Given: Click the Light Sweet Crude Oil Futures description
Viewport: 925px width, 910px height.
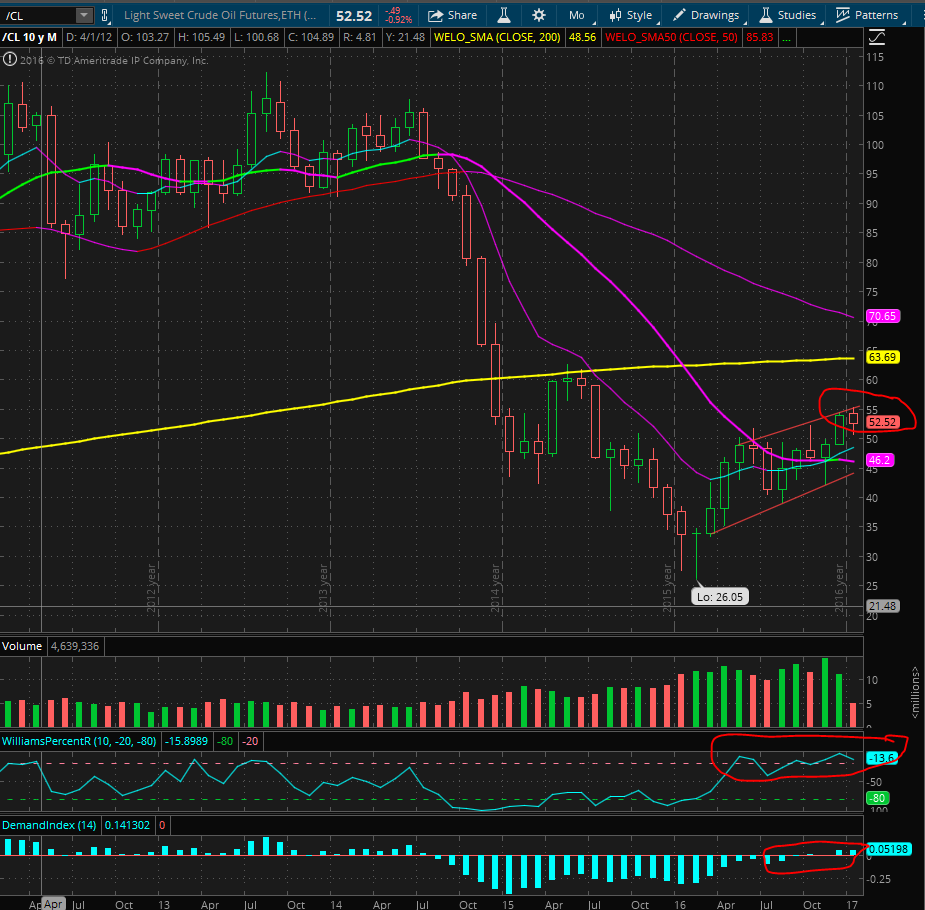Looking at the screenshot, I should pyautogui.click(x=220, y=15).
